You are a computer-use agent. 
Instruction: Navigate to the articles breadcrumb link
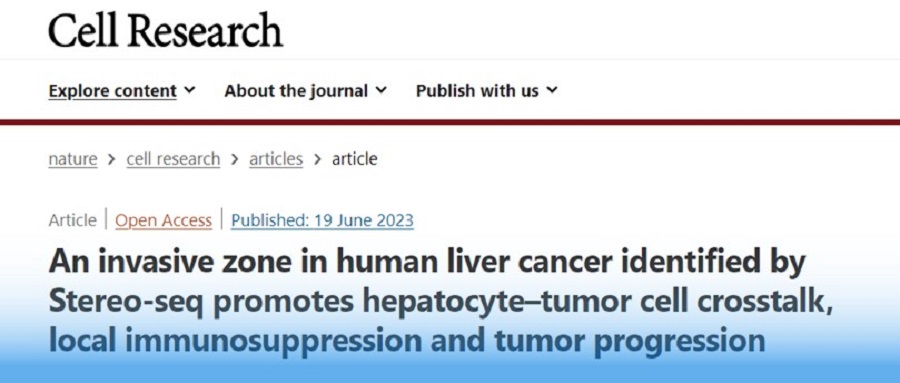(x=276, y=159)
